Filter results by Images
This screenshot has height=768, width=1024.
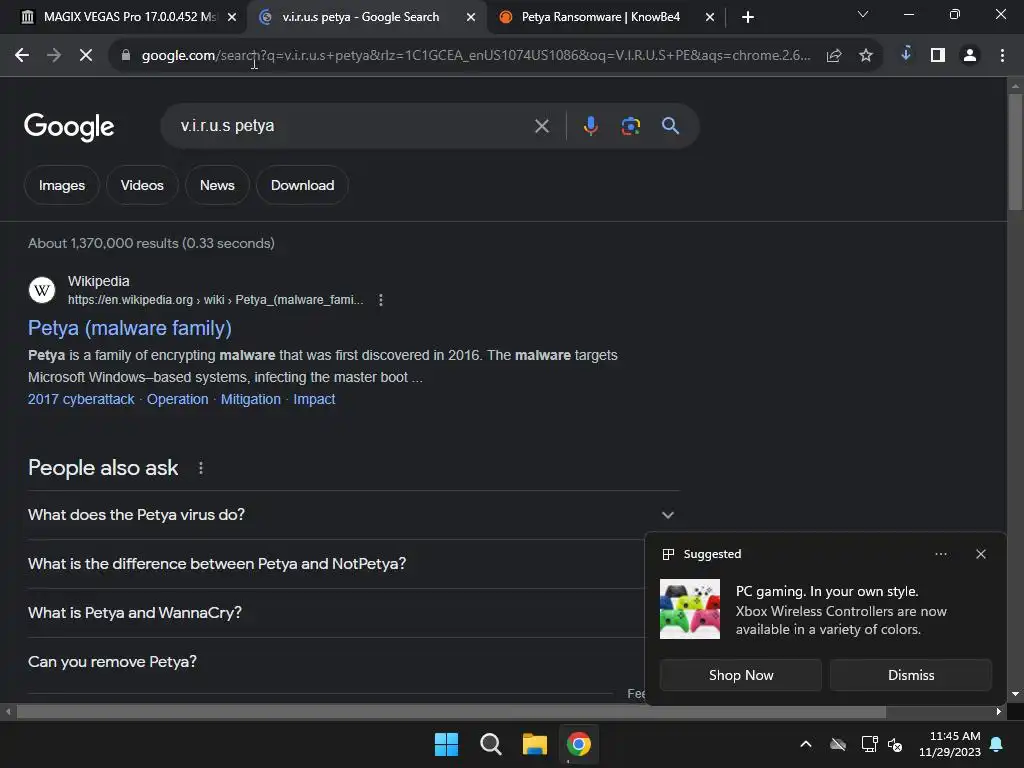click(62, 185)
